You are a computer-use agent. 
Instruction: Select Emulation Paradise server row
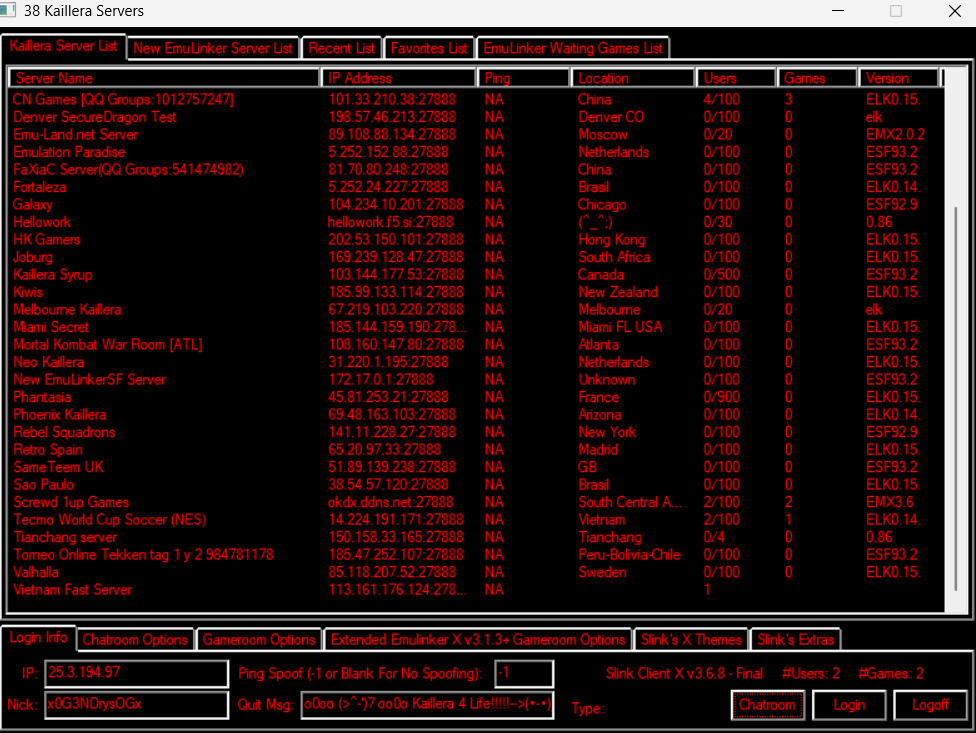click(476, 152)
